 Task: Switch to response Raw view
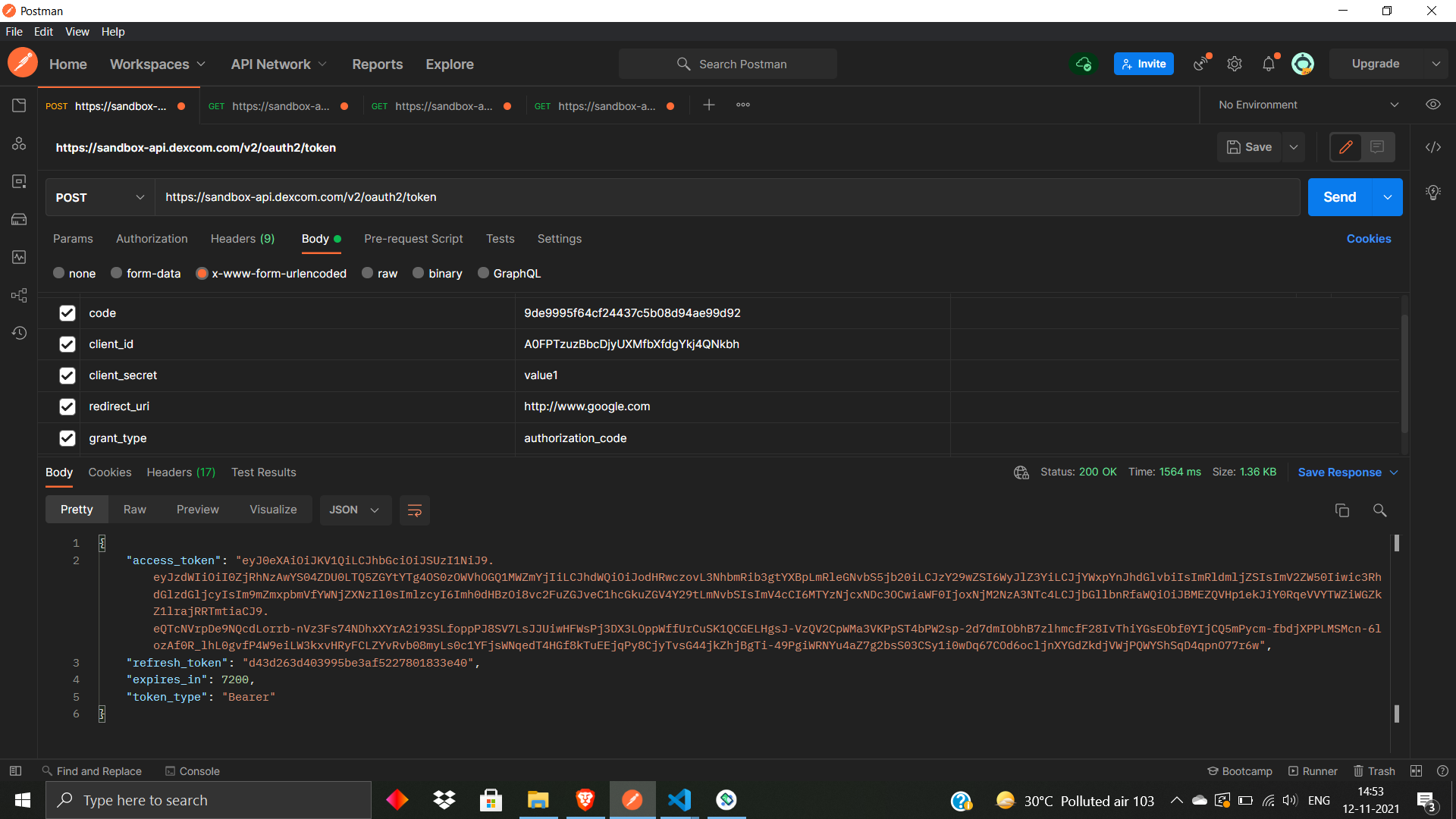point(135,510)
